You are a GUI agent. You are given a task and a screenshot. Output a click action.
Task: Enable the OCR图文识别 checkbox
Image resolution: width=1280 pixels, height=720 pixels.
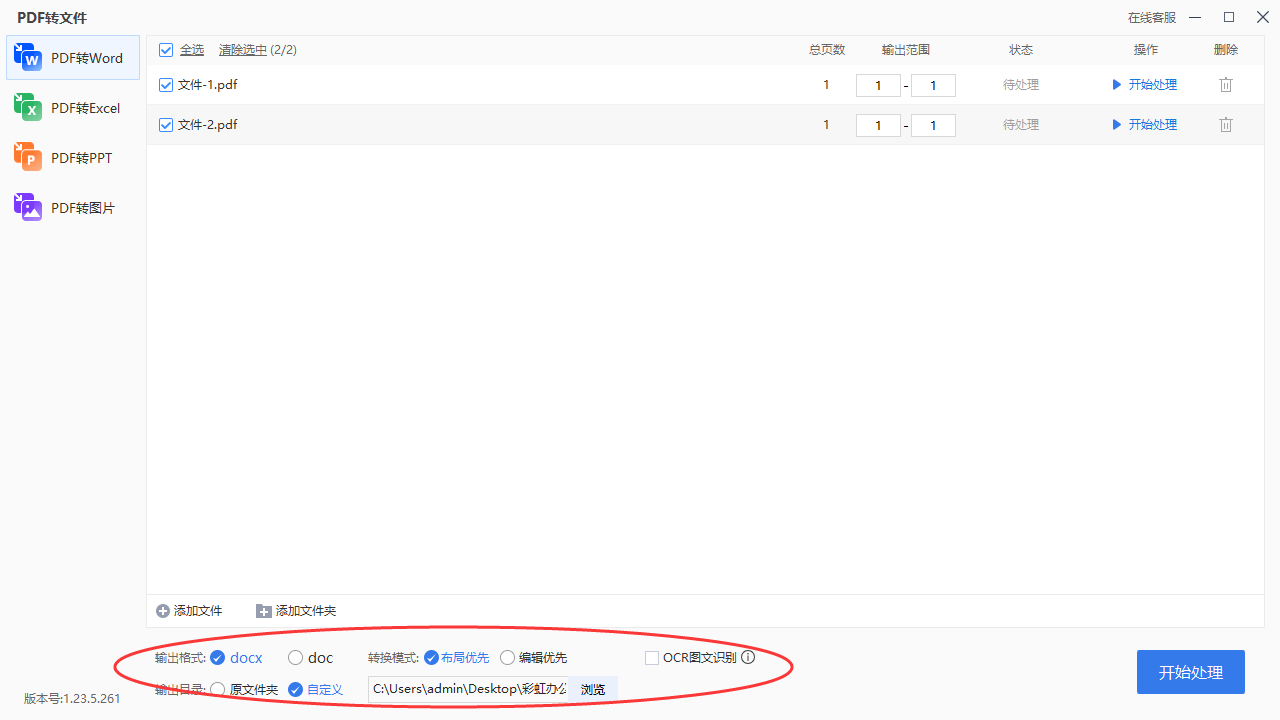click(652, 657)
